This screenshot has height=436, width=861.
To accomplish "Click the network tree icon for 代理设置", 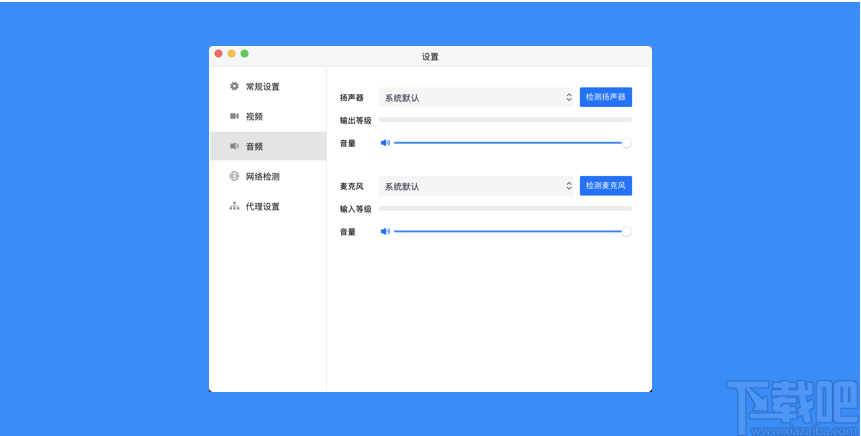I will [x=234, y=206].
